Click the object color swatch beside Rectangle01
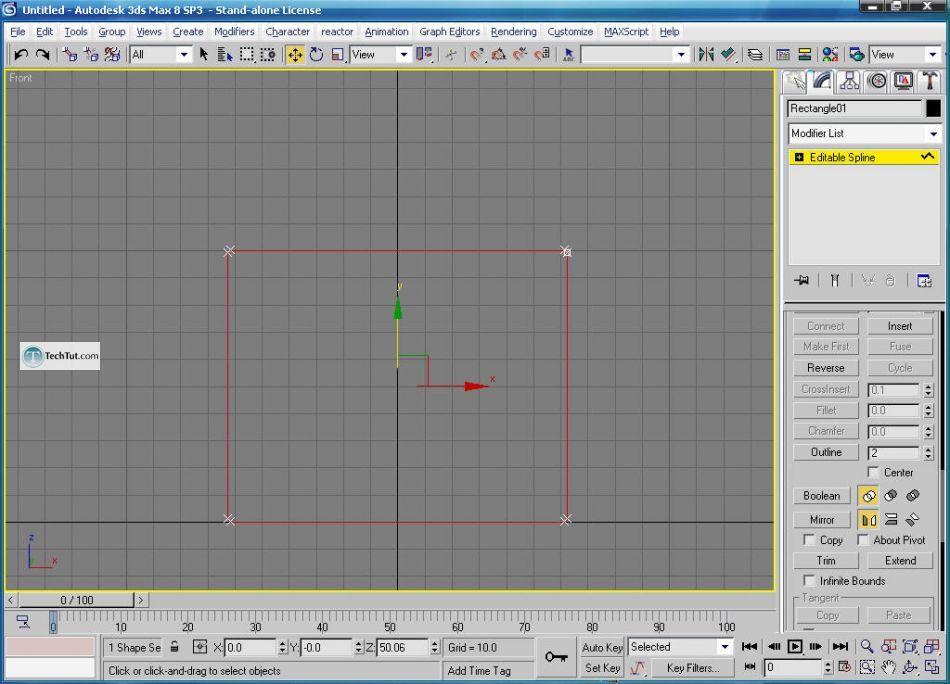 (933, 108)
